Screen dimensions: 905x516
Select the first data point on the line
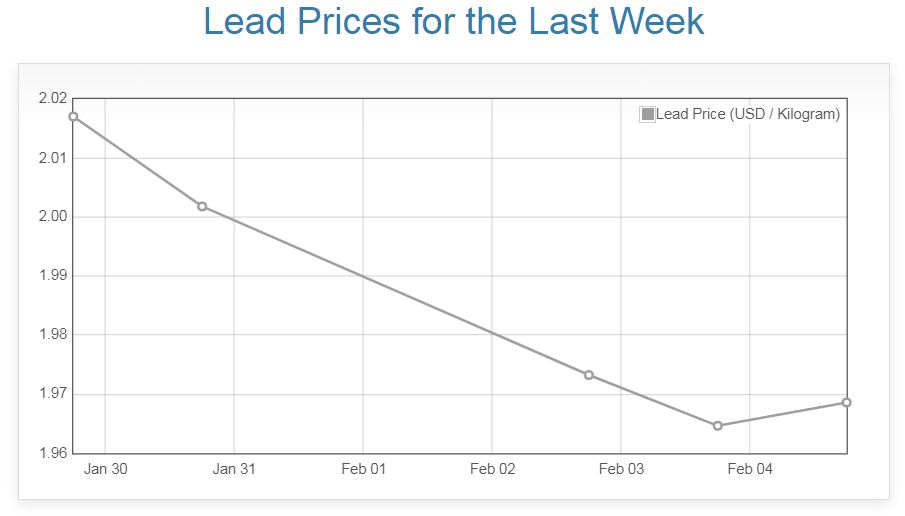point(73,117)
